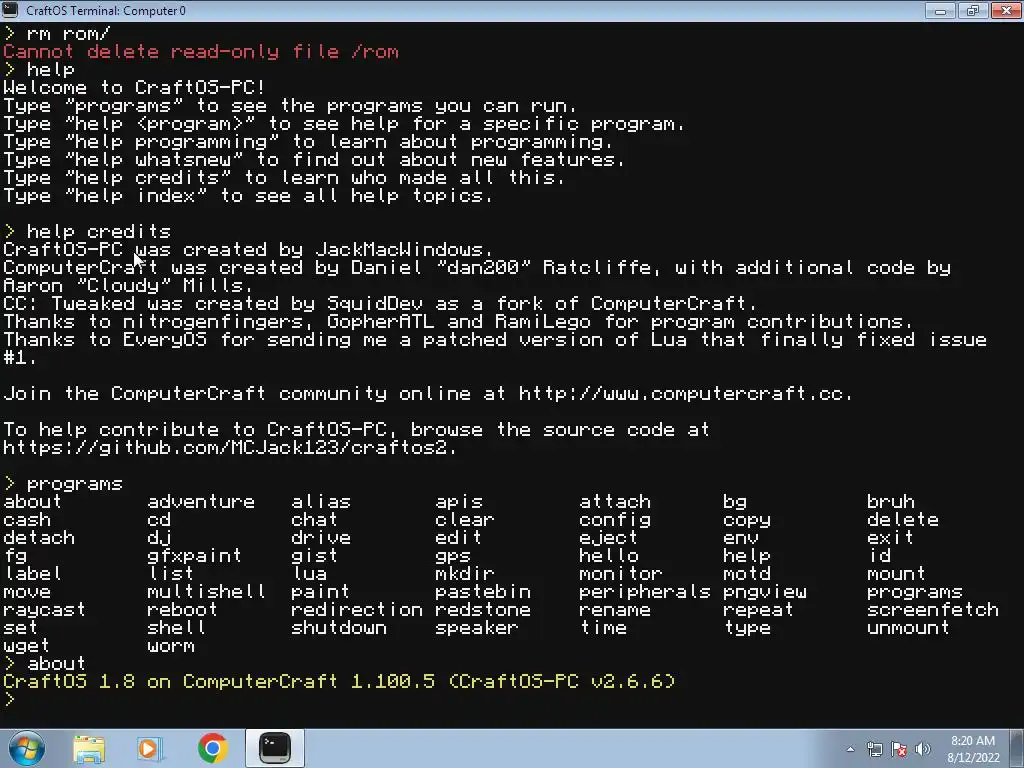Open the Windows Start menu
This screenshot has height=768, width=1024.
pyautogui.click(x=27, y=748)
